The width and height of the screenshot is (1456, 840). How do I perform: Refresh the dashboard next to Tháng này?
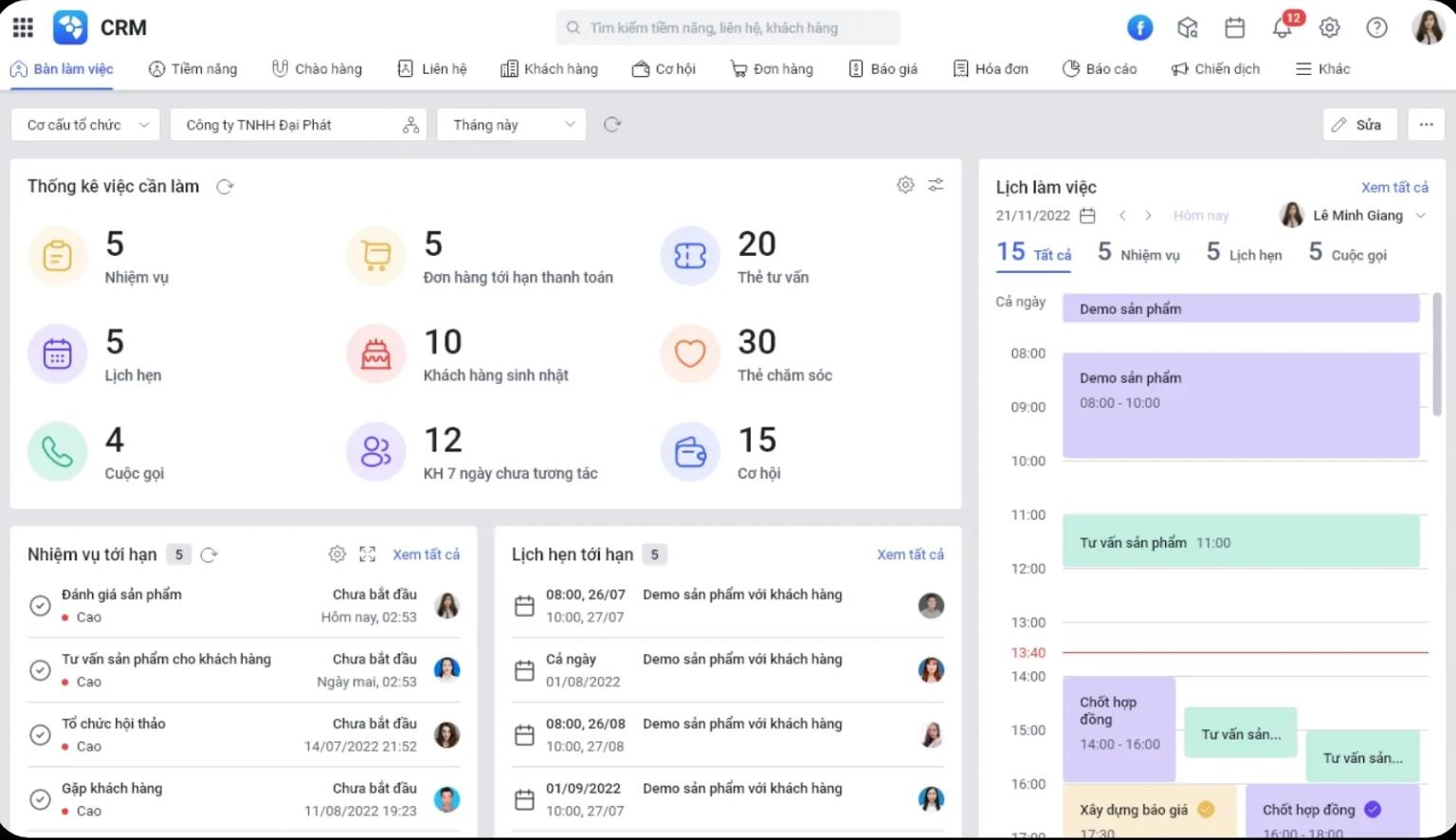(x=612, y=124)
